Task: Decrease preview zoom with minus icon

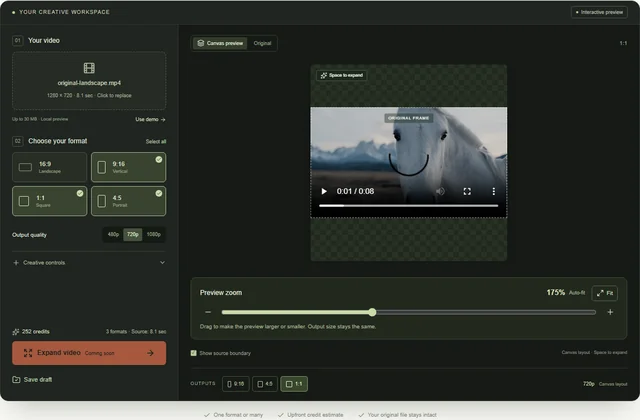Action: click(208, 312)
